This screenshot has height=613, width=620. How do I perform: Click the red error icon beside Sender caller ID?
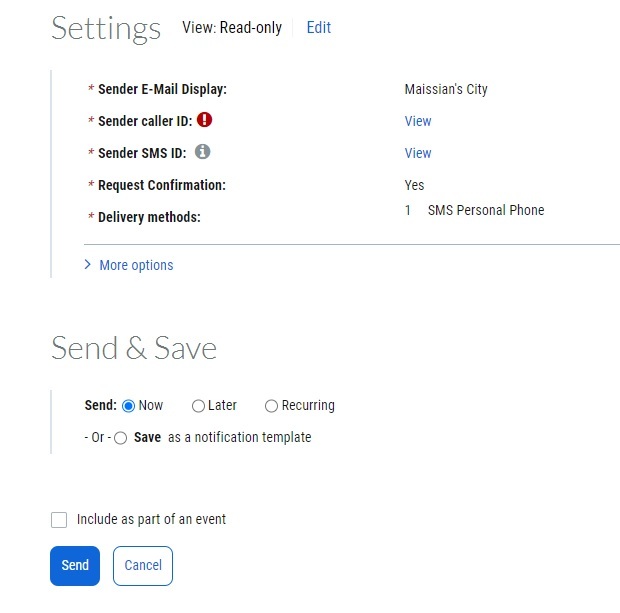(x=205, y=120)
